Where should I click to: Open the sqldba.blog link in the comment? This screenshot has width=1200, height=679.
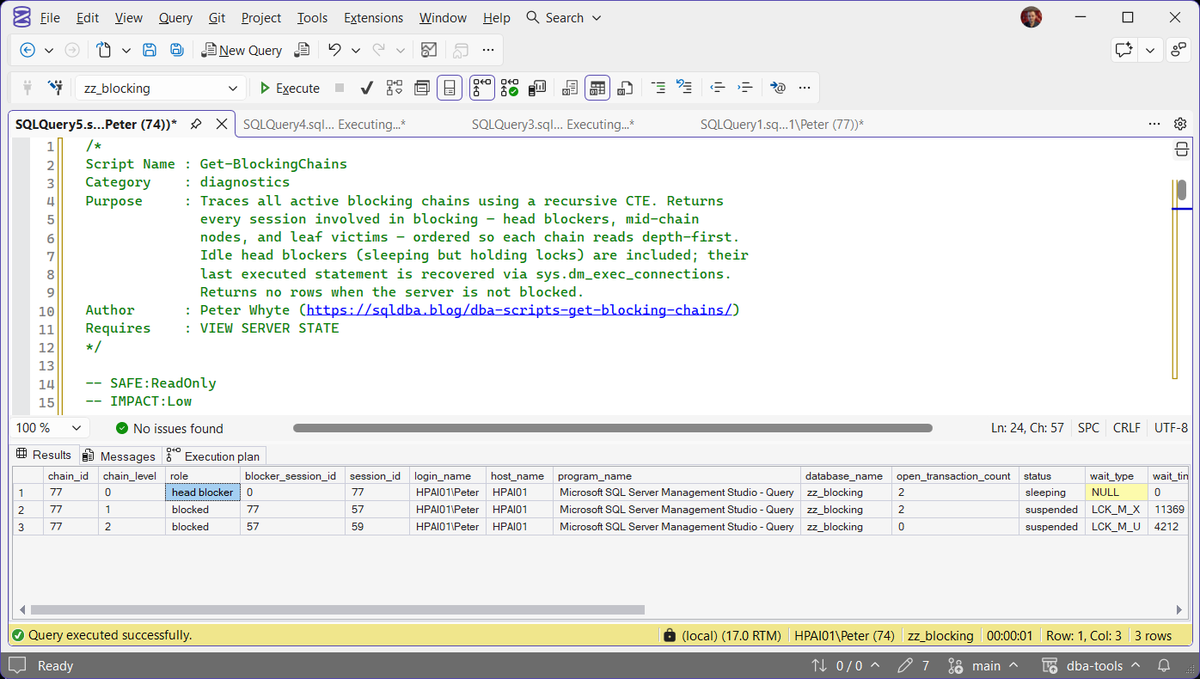pos(521,310)
